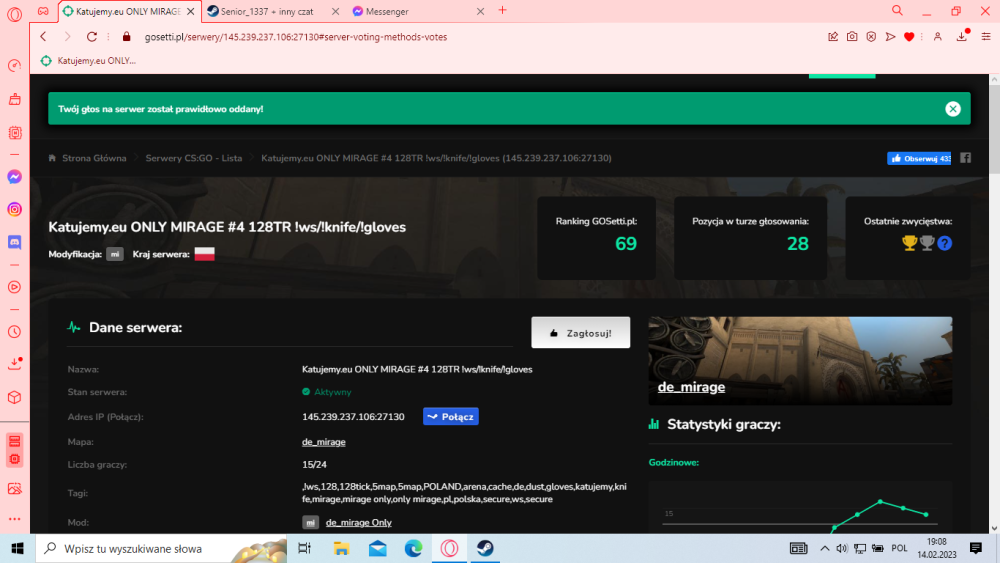
Task: Click the mi modification badge
Action: [x=115, y=254]
